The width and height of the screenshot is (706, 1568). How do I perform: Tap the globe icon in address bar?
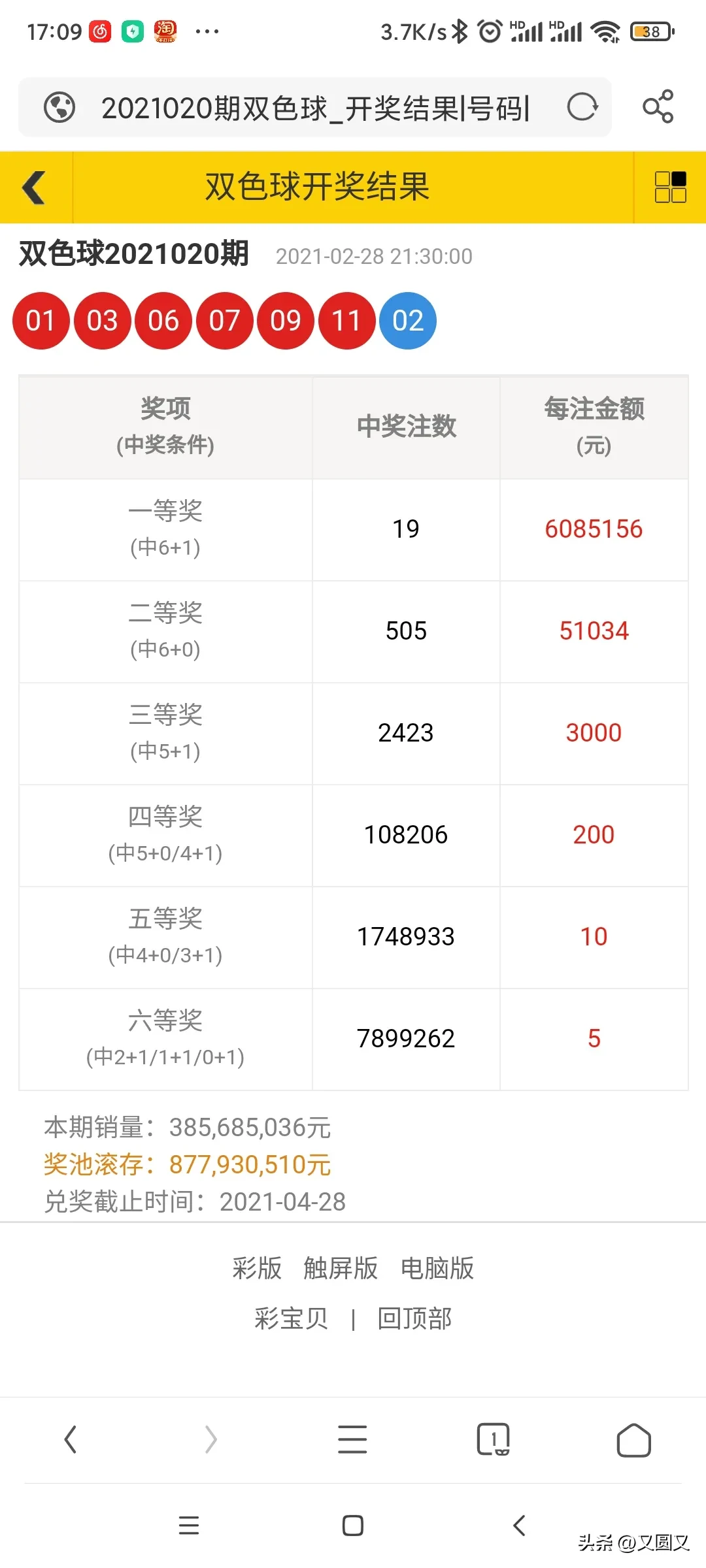tap(59, 108)
